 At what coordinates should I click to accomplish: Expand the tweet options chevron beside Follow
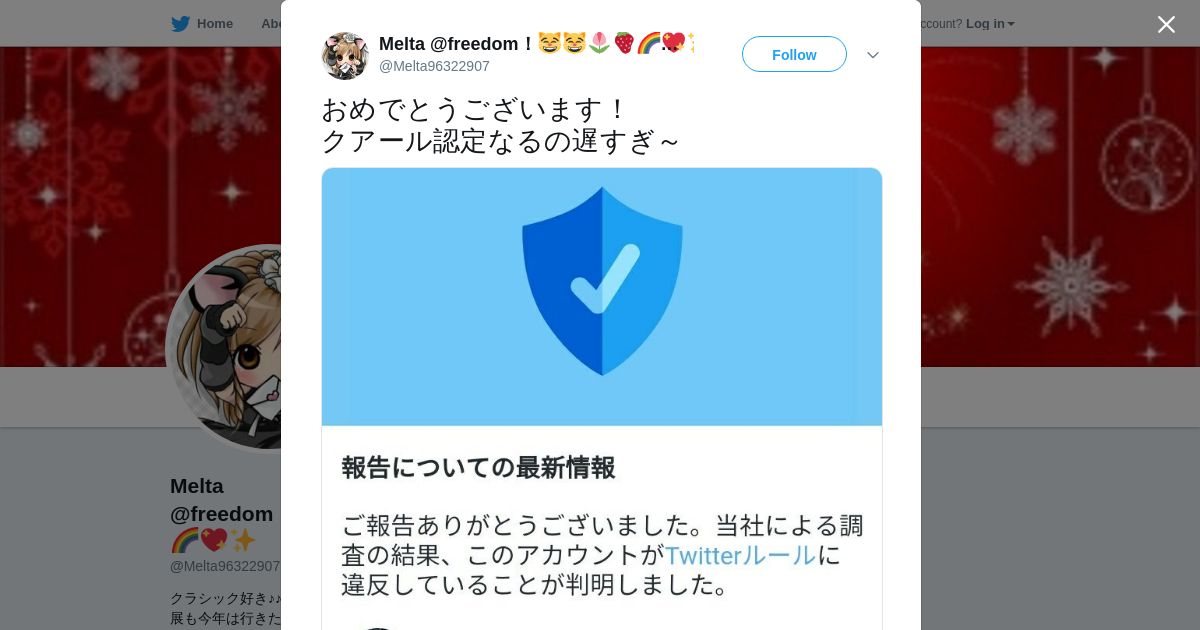(873, 55)
